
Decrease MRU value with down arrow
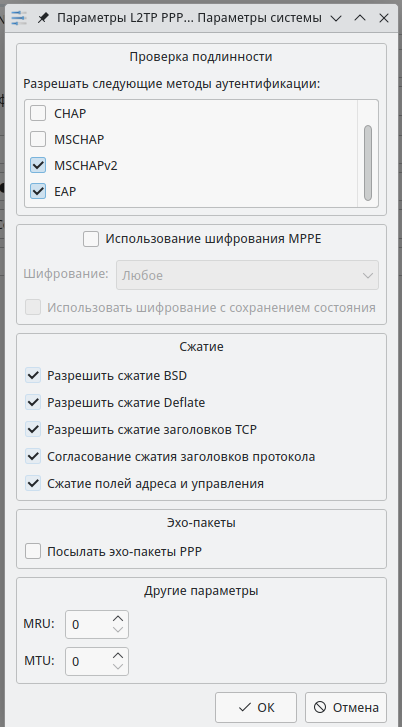coord(118,630)
